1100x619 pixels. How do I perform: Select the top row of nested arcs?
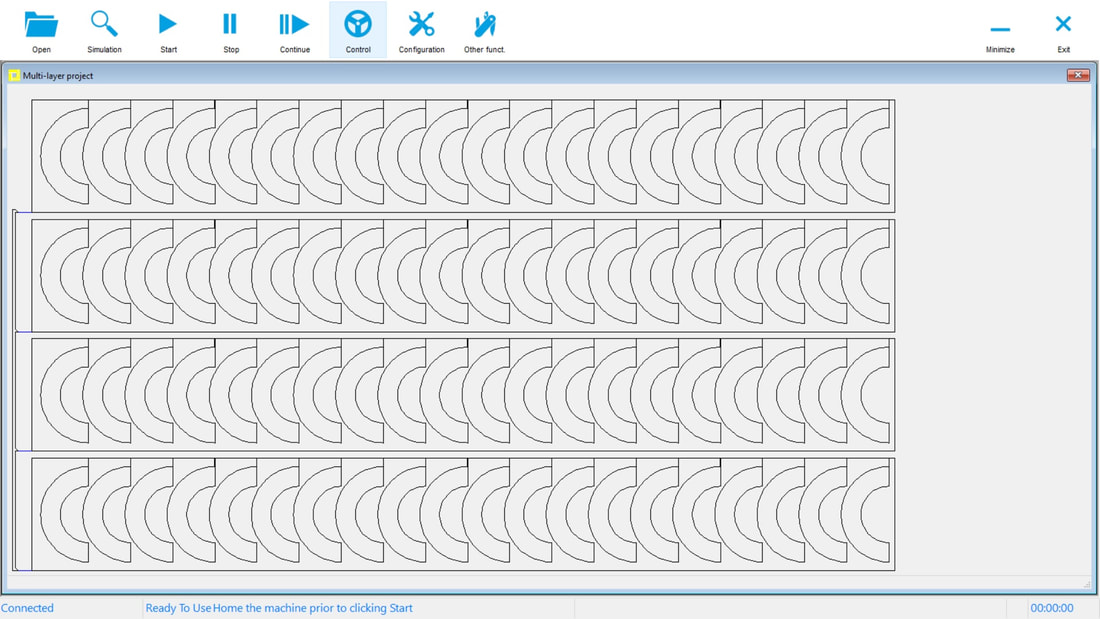click(x=463, y=156)
